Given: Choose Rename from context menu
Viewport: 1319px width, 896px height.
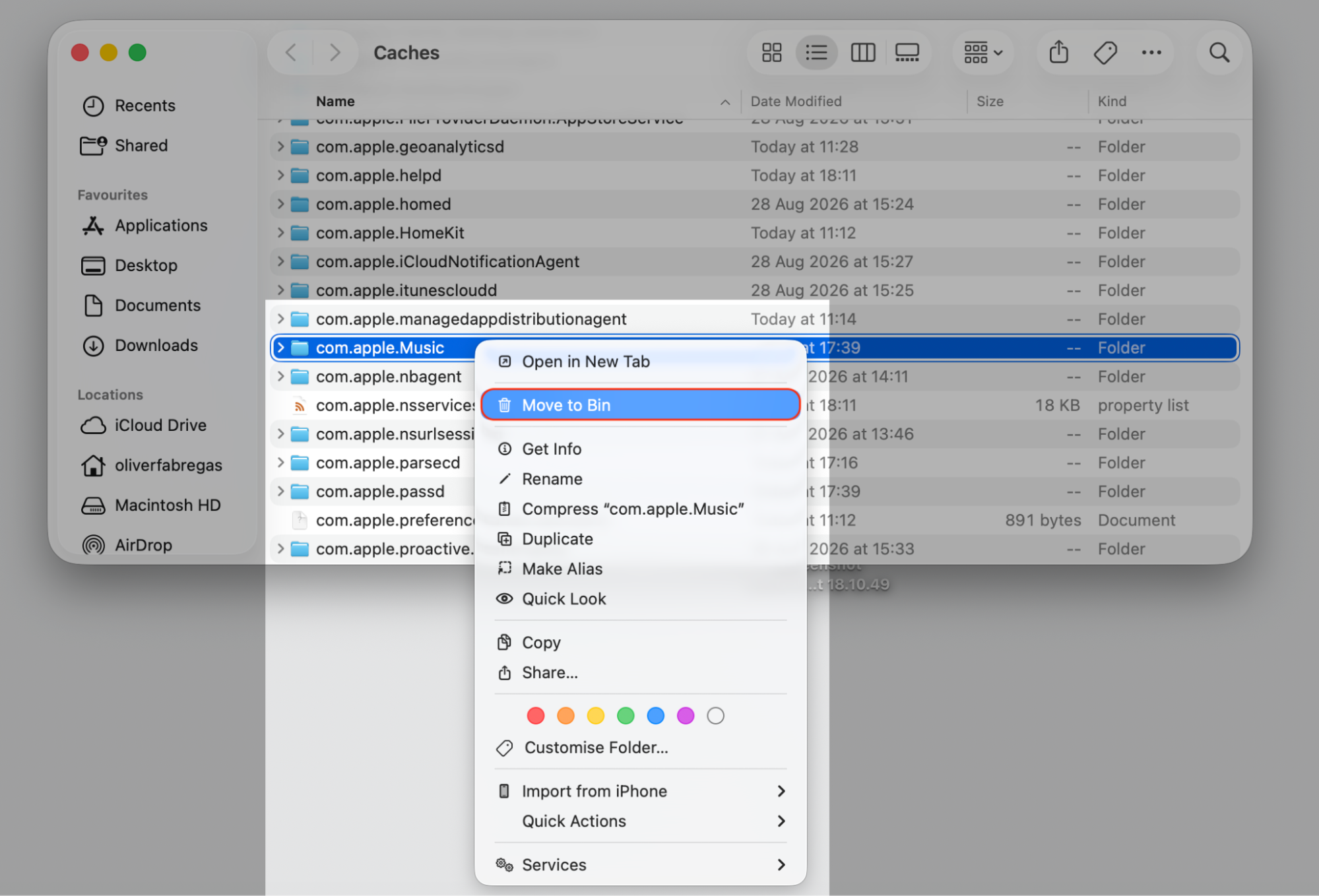Looking at the screenshot, I should pyautogui.click(x=640, y=479).
